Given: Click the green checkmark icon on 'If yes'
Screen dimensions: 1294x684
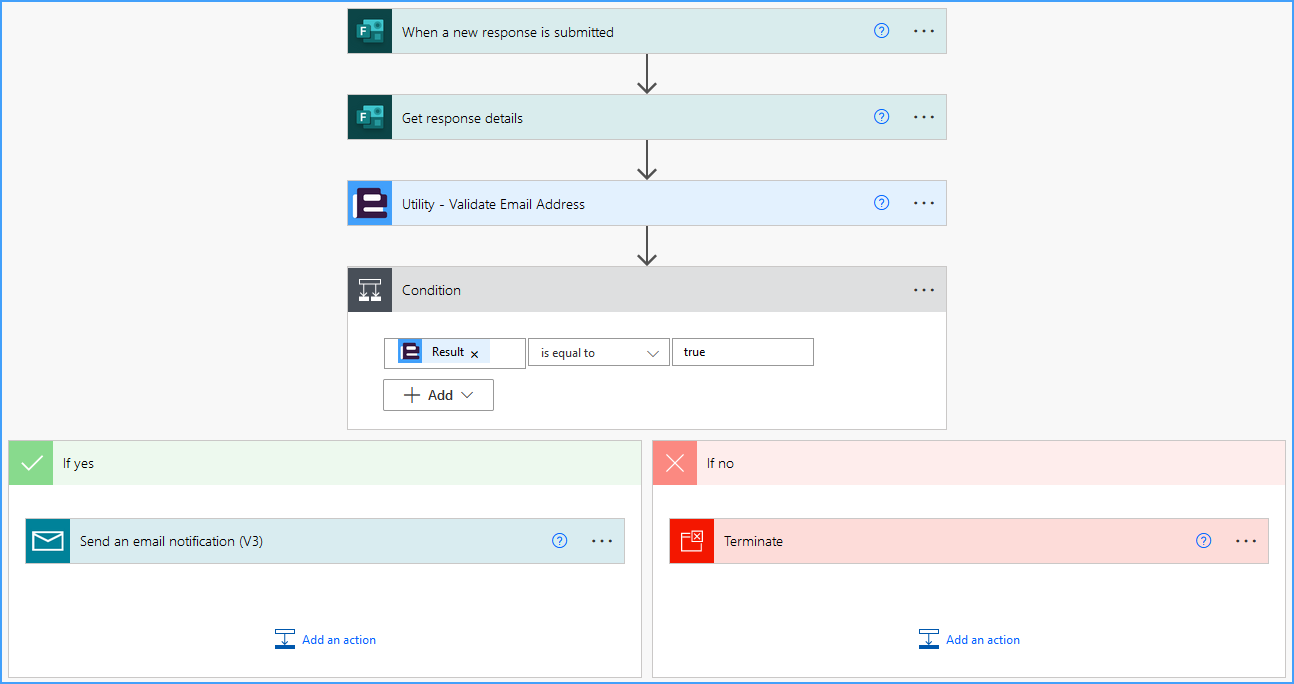Looking at the screenshot, I should click(x=31, y=463).
